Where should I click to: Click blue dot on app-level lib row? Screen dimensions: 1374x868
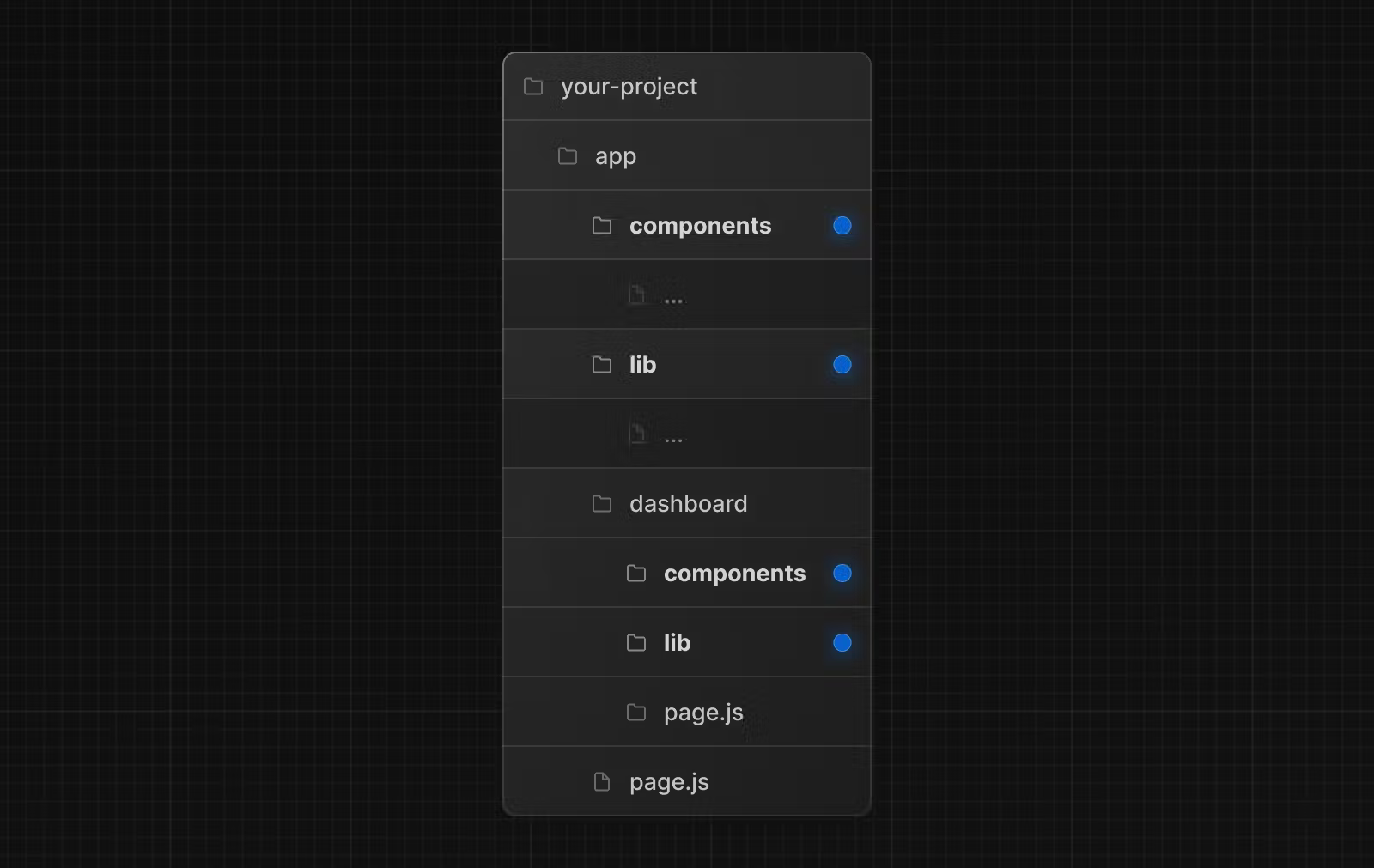coord(842,365)
